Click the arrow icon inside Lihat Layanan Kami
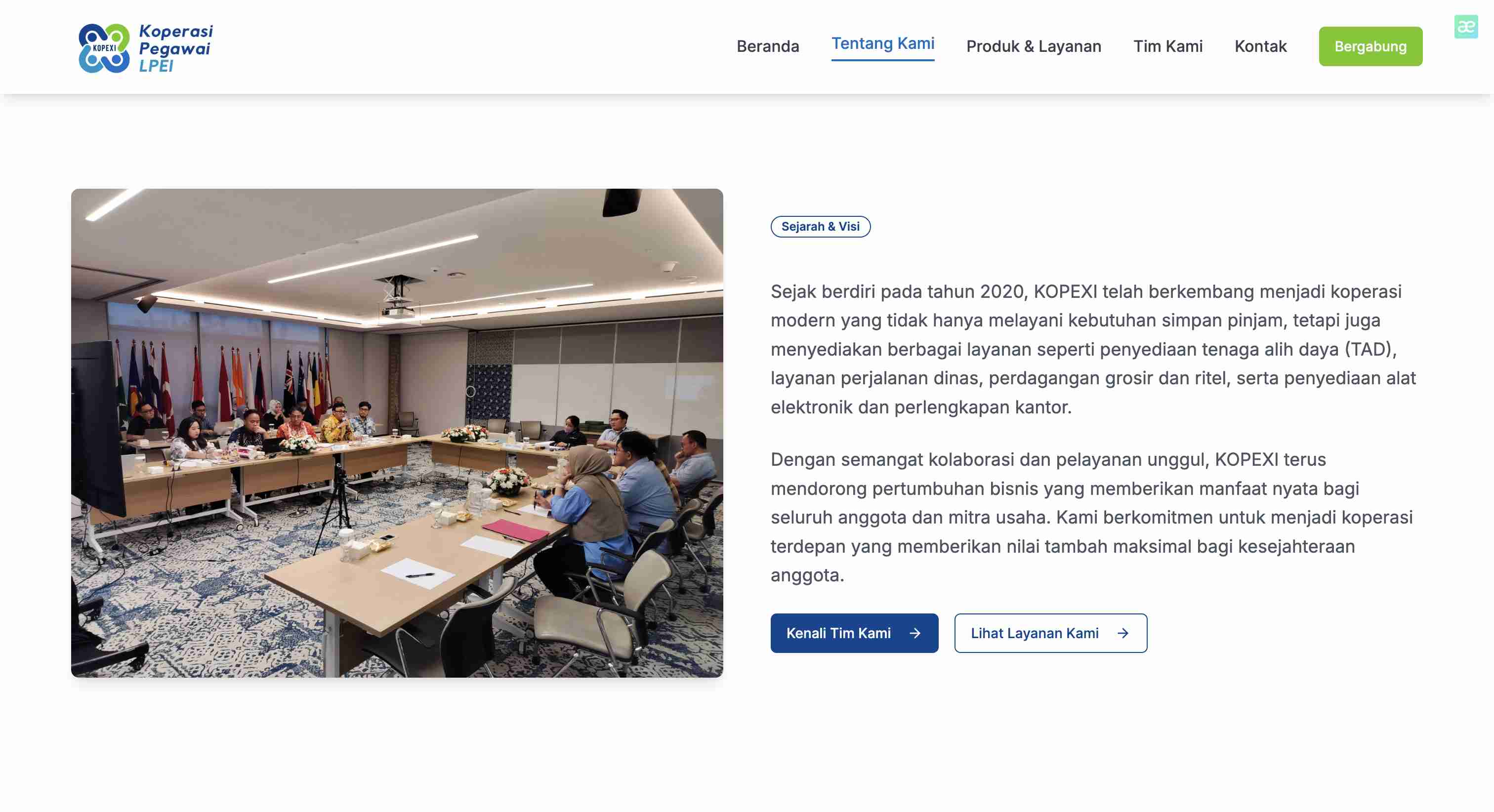The width and height of the screenshot is (1494, 812). pyautogui.click(x=1123, y=633)
